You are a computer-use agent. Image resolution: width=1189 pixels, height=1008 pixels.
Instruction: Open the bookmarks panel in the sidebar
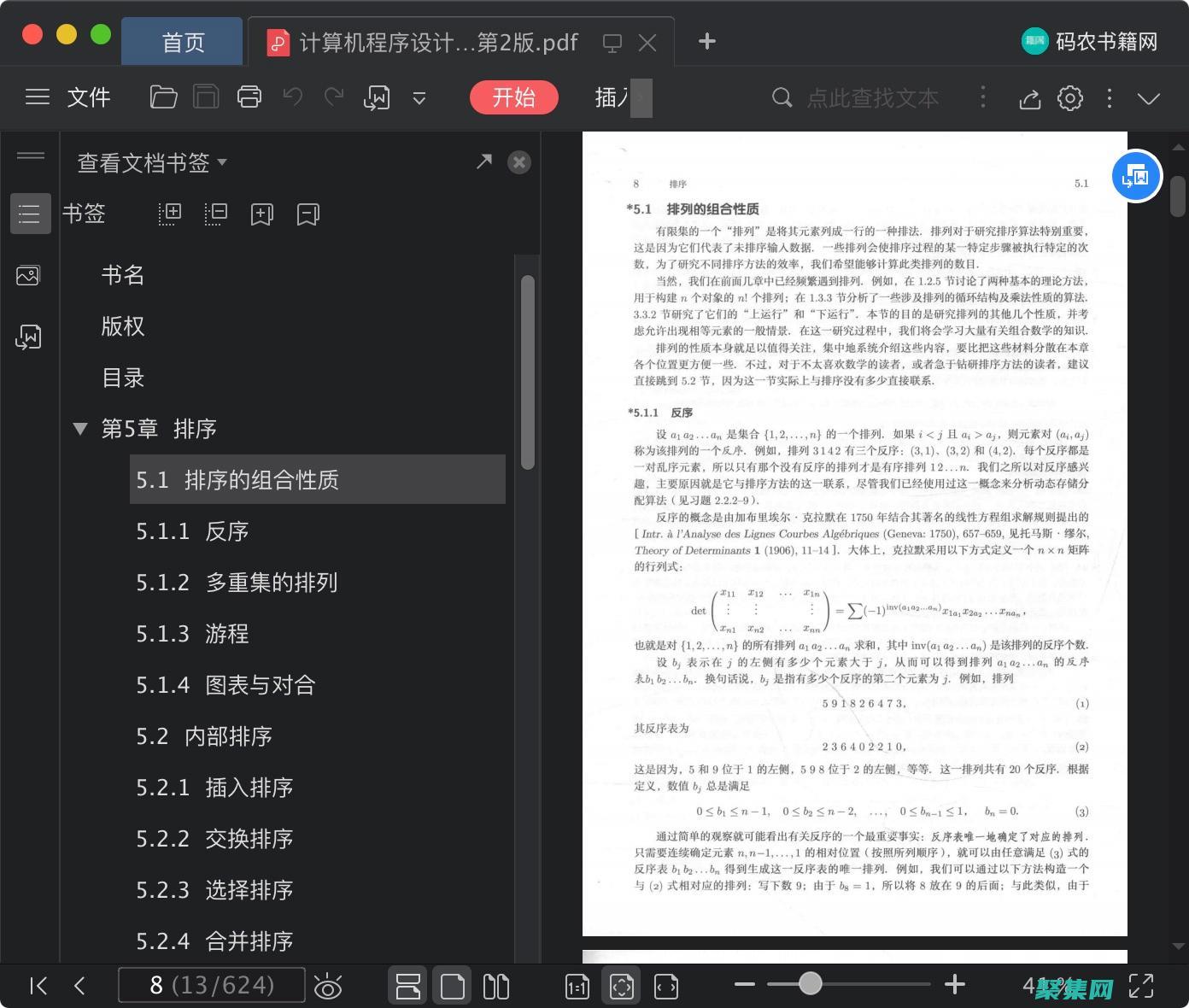pos(30,214)
